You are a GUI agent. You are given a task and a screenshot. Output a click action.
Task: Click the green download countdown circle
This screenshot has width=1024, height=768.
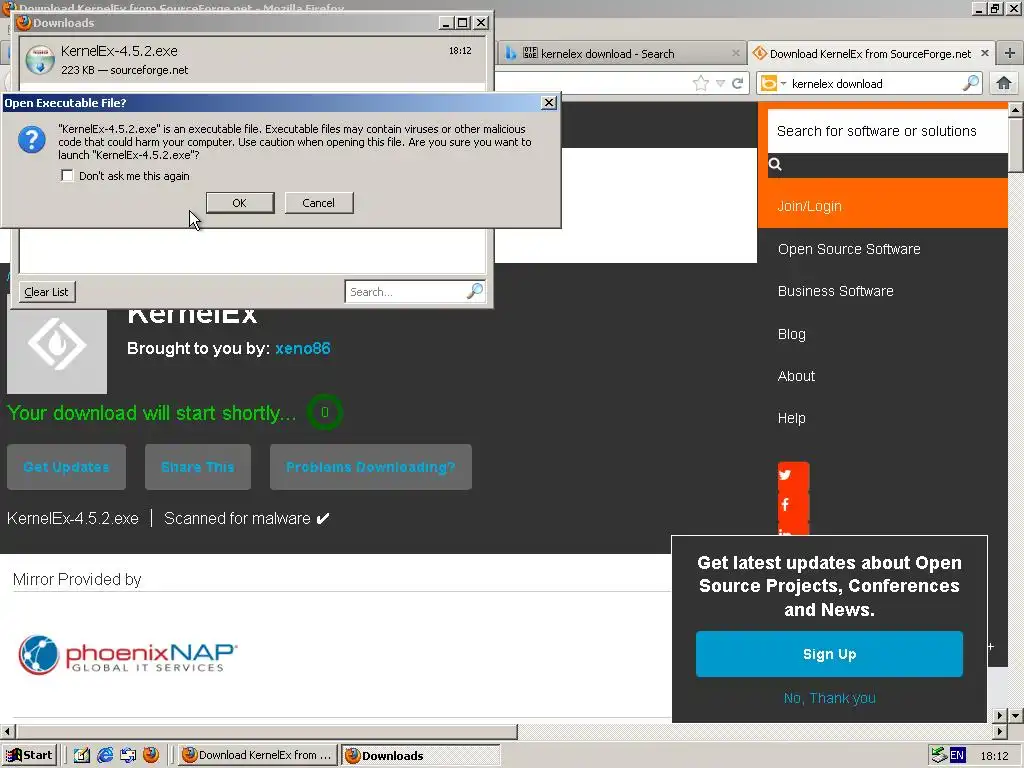click(x=325, y=412)
